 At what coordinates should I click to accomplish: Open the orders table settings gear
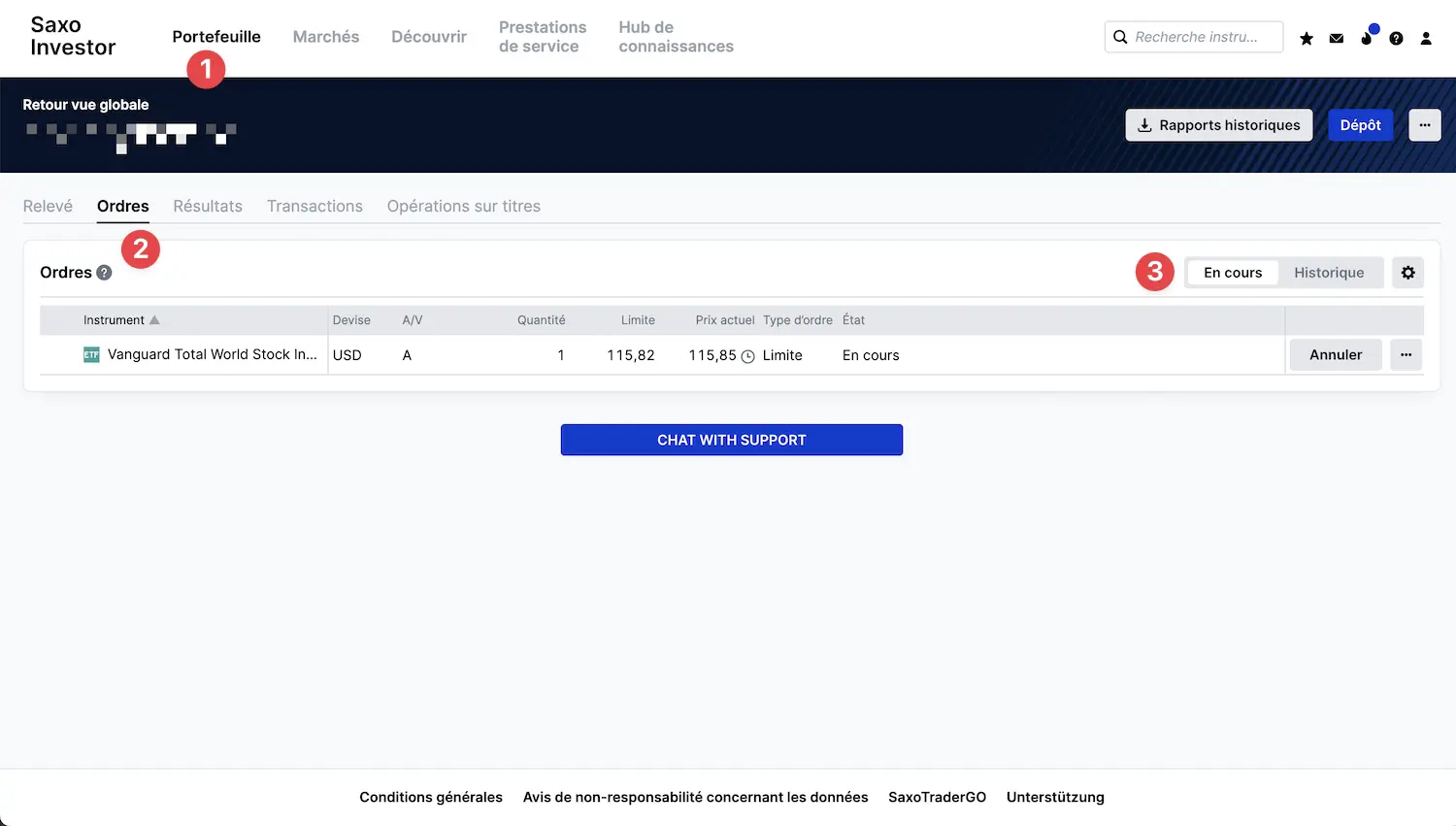coord(1407,273)
